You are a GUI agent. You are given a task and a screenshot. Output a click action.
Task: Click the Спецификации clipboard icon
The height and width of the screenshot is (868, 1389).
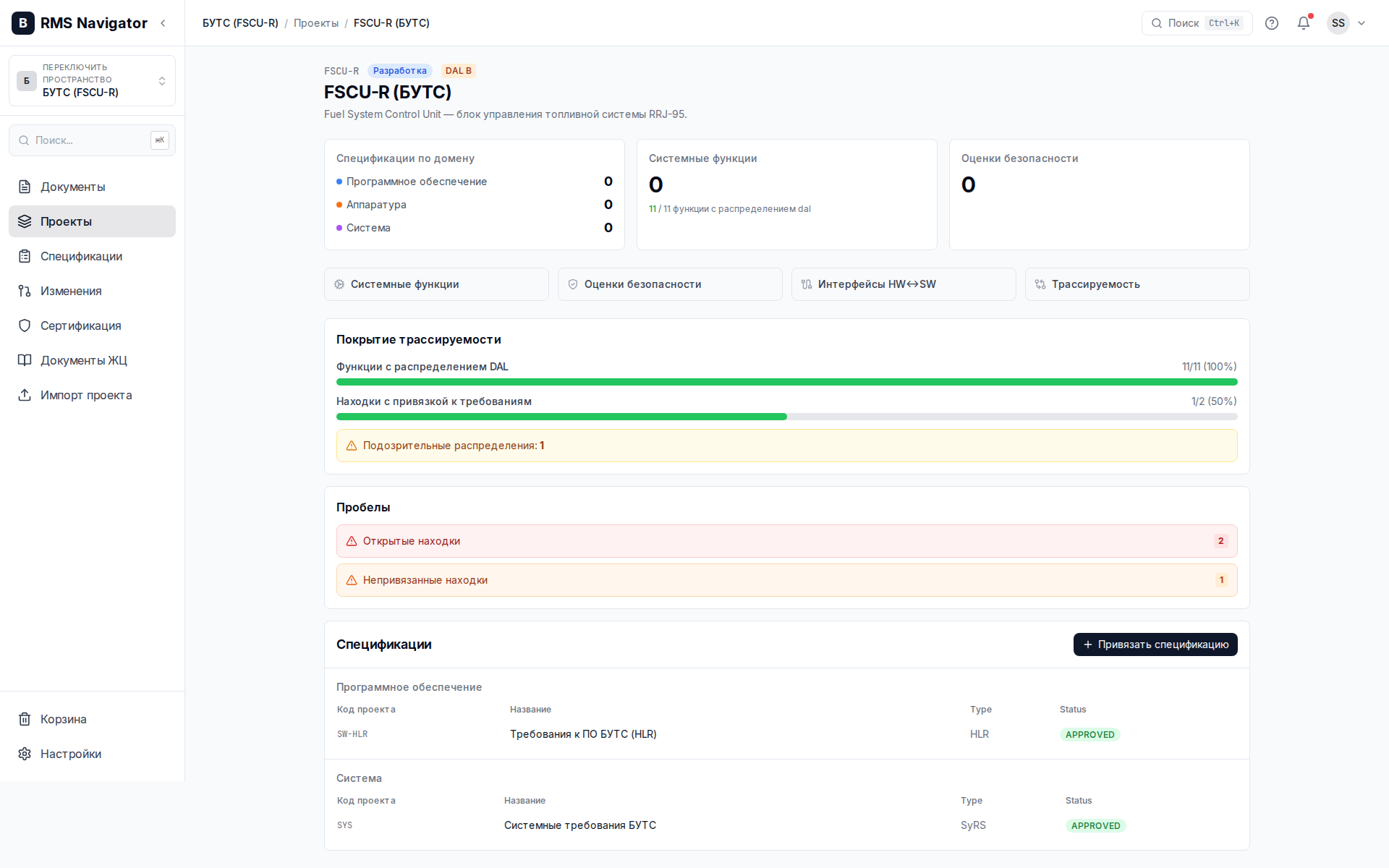pos(25,256)
